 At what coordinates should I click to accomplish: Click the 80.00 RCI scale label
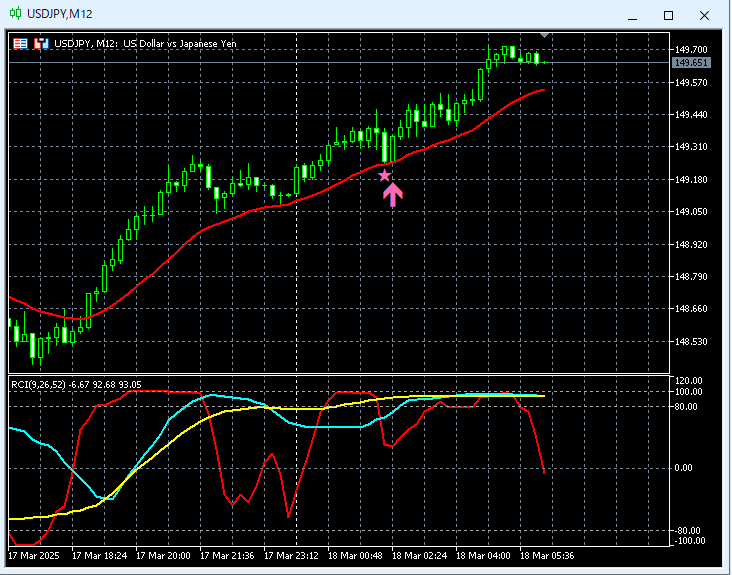point(686,407)
